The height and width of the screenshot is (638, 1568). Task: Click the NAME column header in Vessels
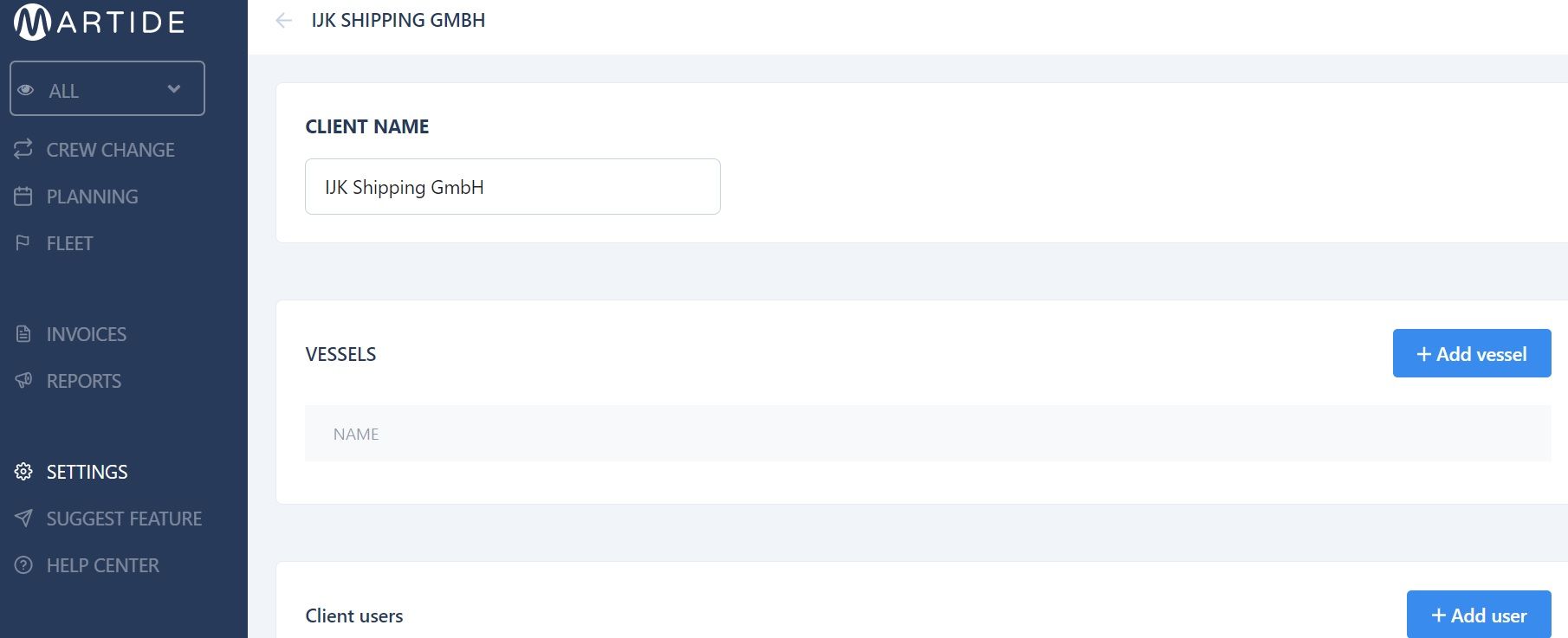(356, 434)
